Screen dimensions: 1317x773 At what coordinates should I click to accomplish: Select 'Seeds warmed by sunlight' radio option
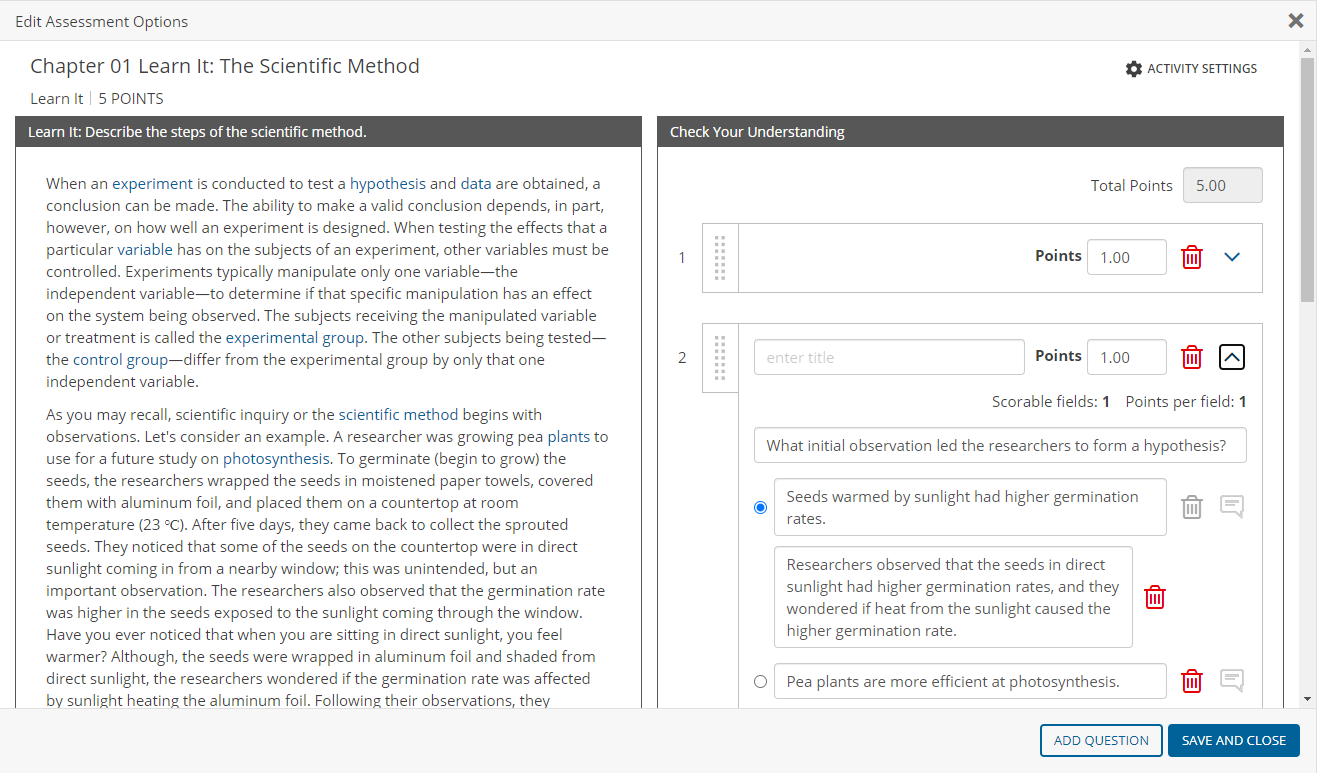coord(760,508)
